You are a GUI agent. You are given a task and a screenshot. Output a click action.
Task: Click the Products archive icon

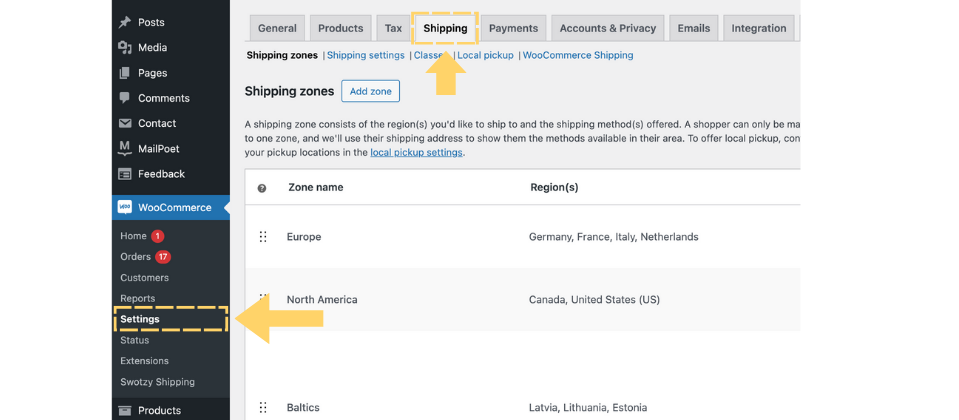(125, 410)
